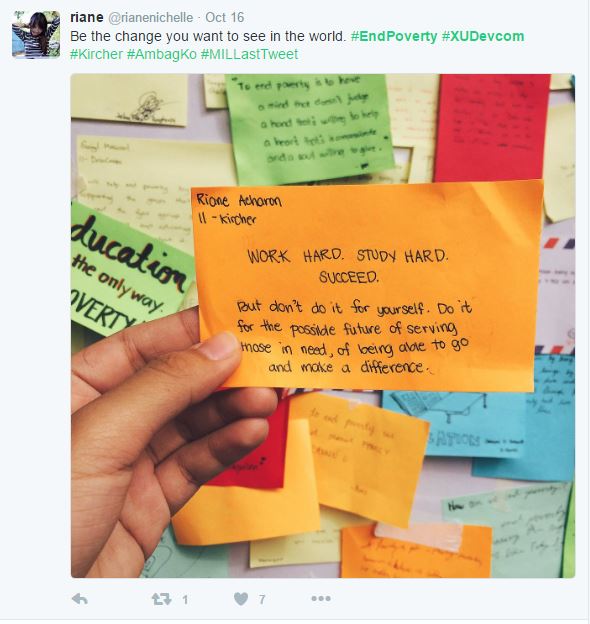Image resolution: width=590 pixels, height=624 pixels.
Task: Click the green note about ending poverty
Action: click(x=308, y=127)
